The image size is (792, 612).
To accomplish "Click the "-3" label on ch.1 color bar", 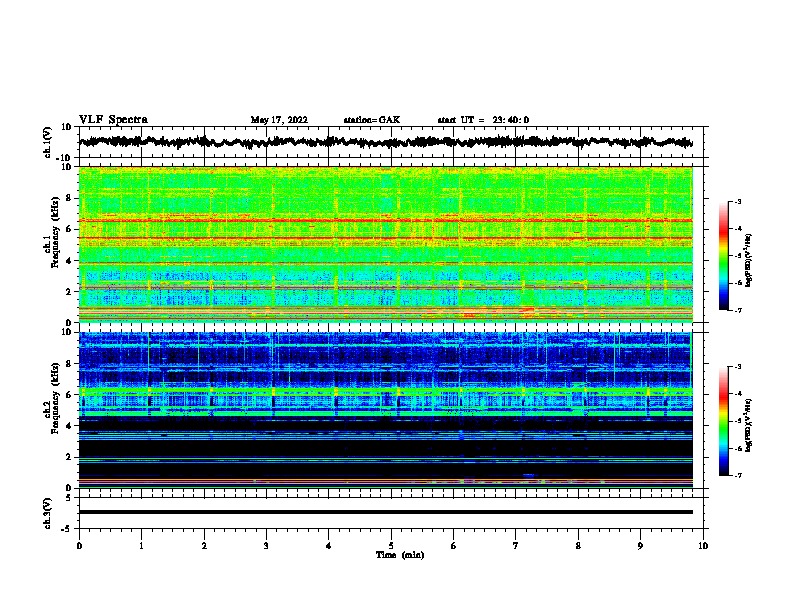I will pyautogui.click(x=738, y=202).
